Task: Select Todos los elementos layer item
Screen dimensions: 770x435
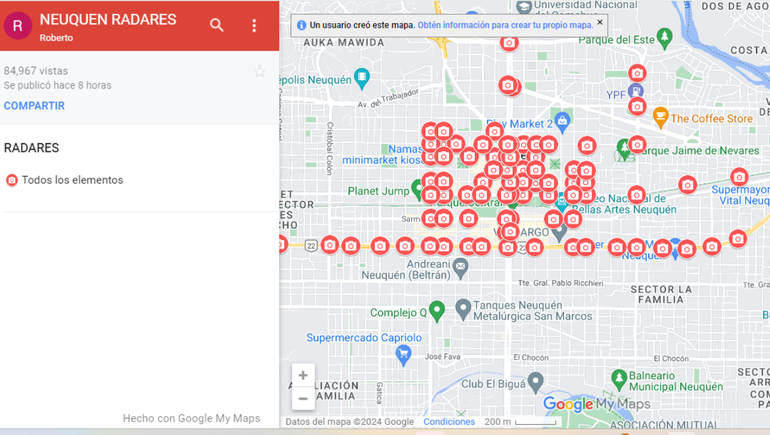Action: [x=72, y=180]
